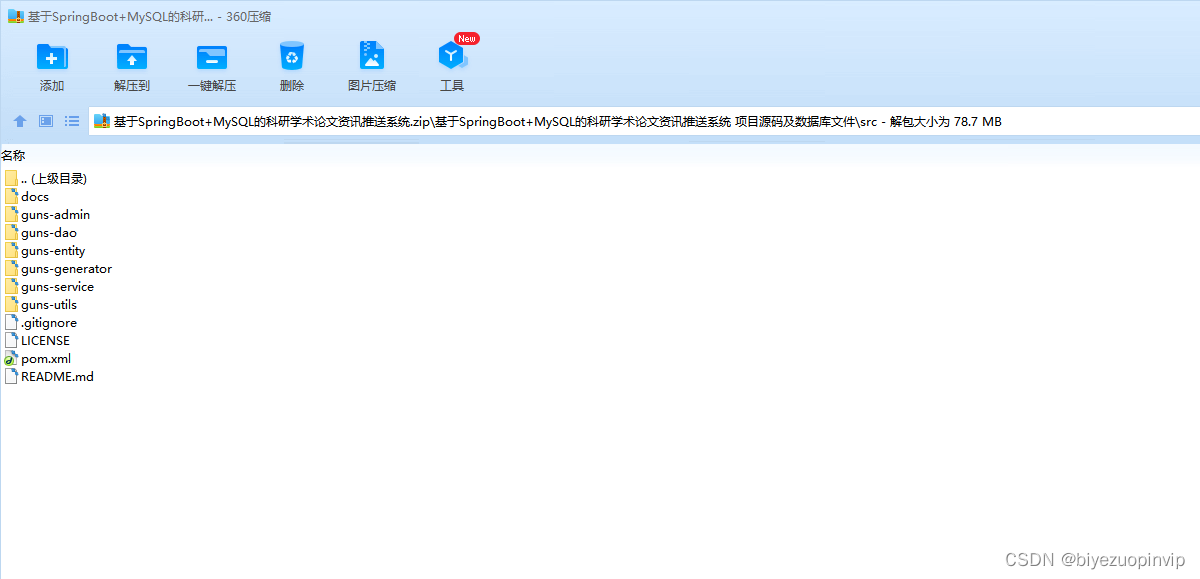Open the guns-generator folder

pyautogui.click(x=66, y=268)
